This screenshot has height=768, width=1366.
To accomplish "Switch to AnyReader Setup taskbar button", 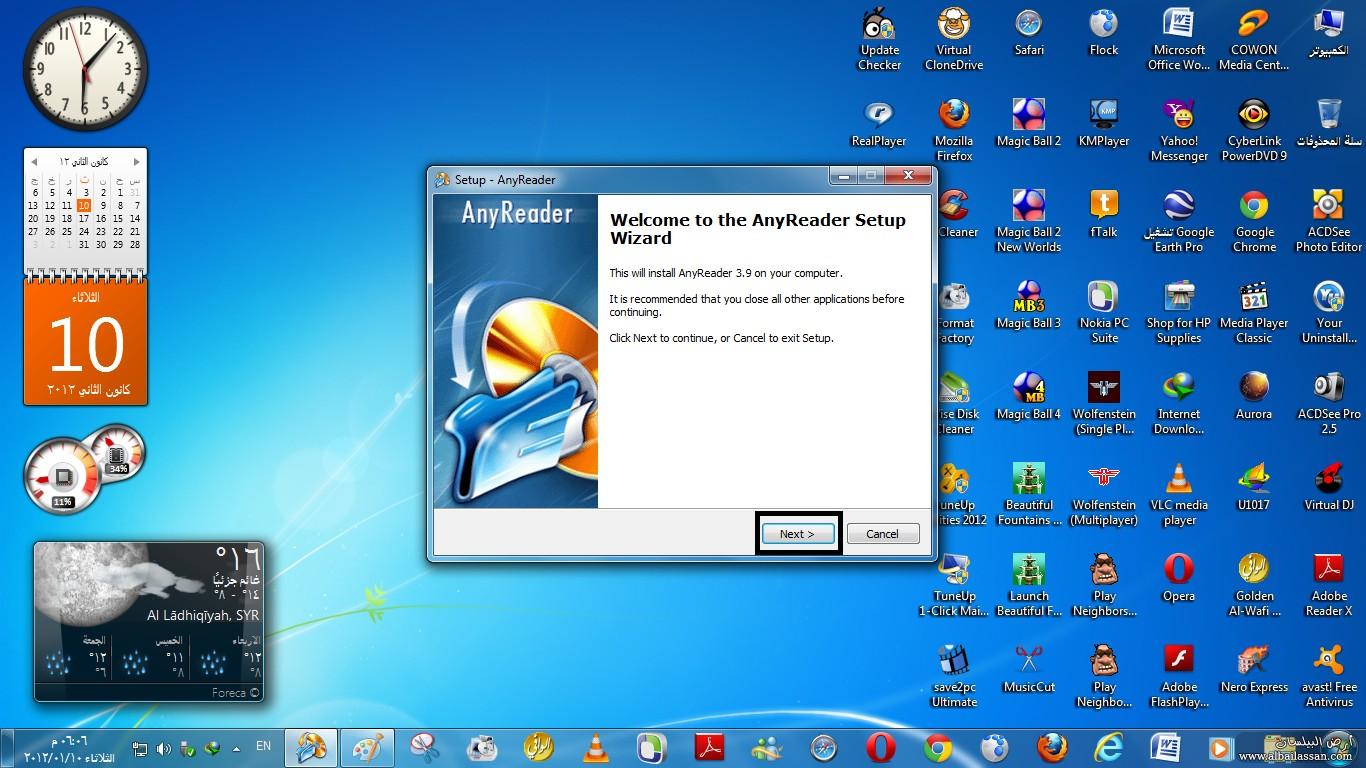I will click(311, 748).
